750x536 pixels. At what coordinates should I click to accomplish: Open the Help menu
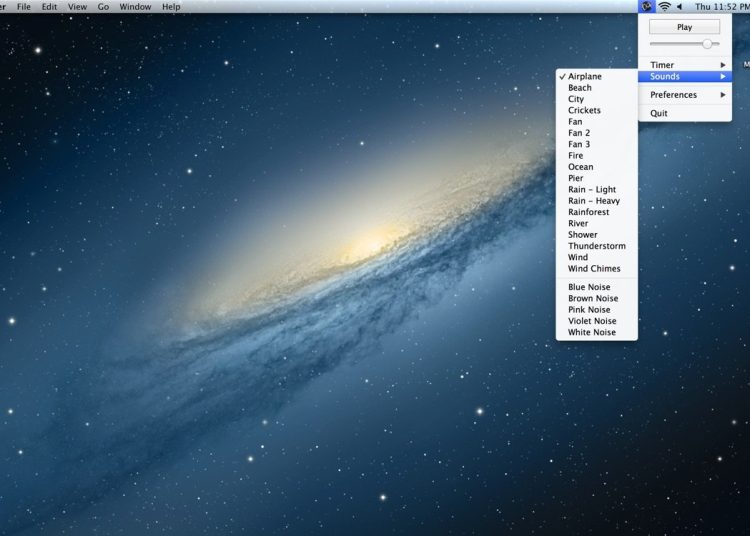pyautogui.click(x=171, y=7)
